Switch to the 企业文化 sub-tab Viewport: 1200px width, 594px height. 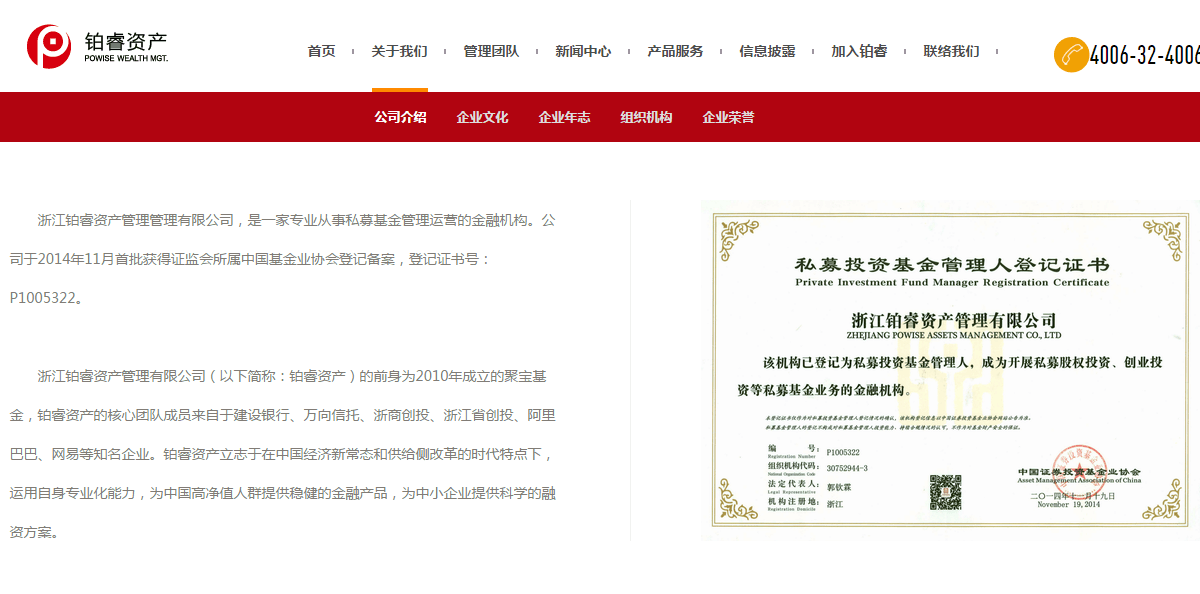click(x=482, y=117)
